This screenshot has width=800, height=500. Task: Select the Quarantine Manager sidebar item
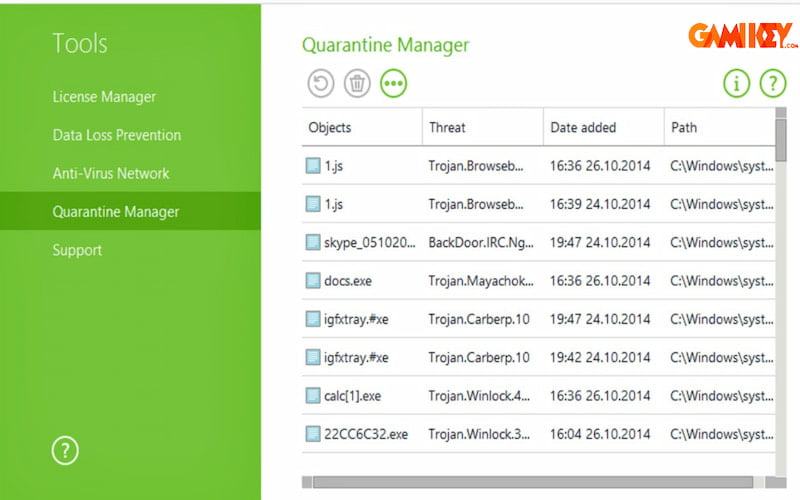(116, 212)
